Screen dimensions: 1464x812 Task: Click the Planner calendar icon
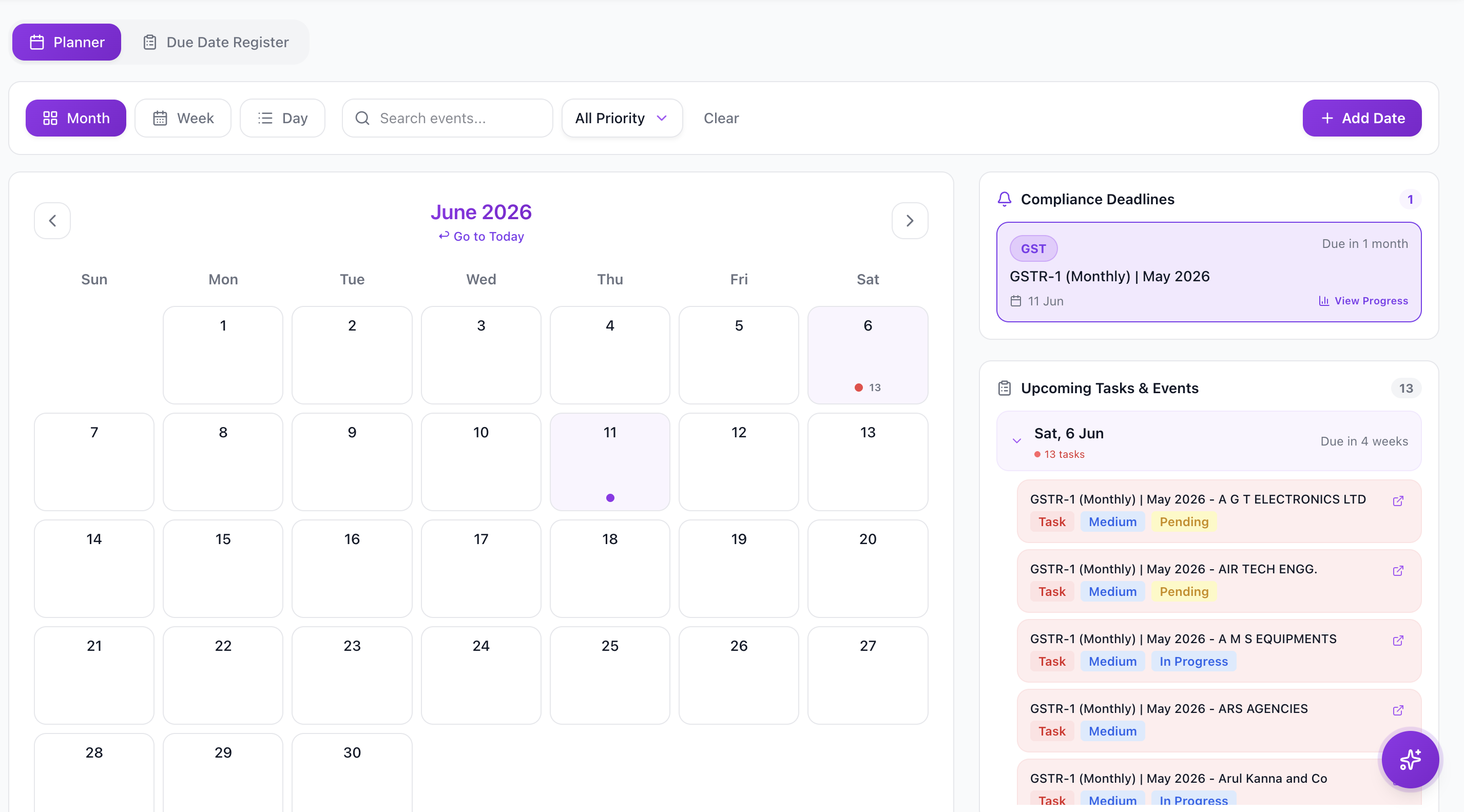point(37,42)
